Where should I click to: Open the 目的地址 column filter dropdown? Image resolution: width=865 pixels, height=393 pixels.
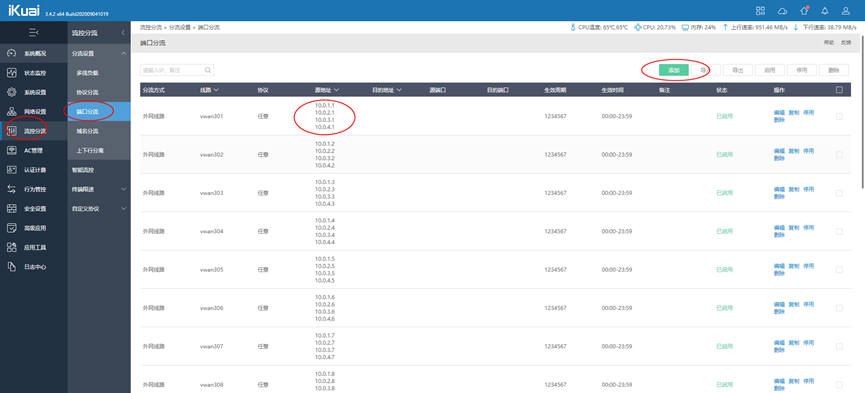pyautogui.click(x=399, y=89)
